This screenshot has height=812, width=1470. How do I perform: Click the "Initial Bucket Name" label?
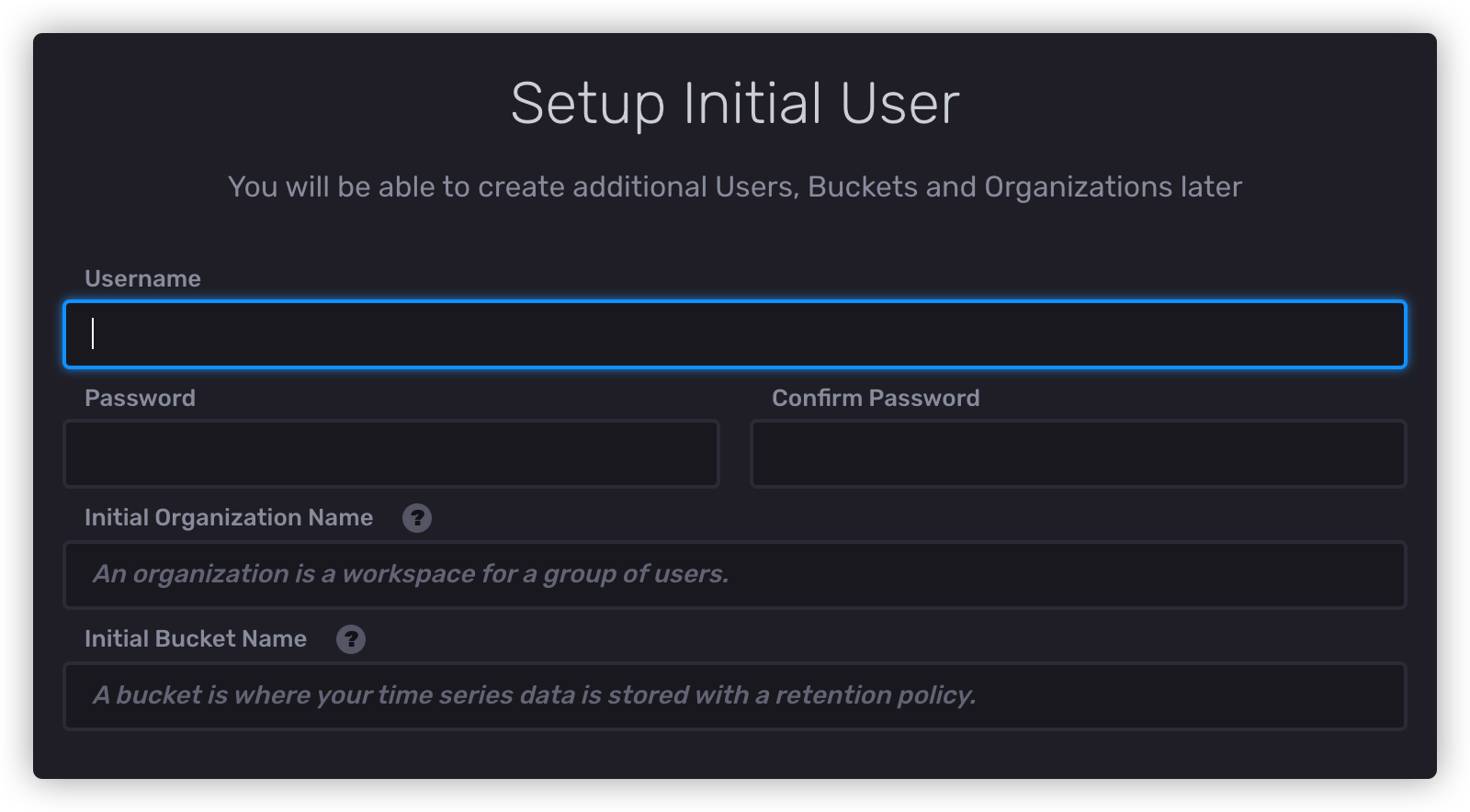click(x=196, y=638)
